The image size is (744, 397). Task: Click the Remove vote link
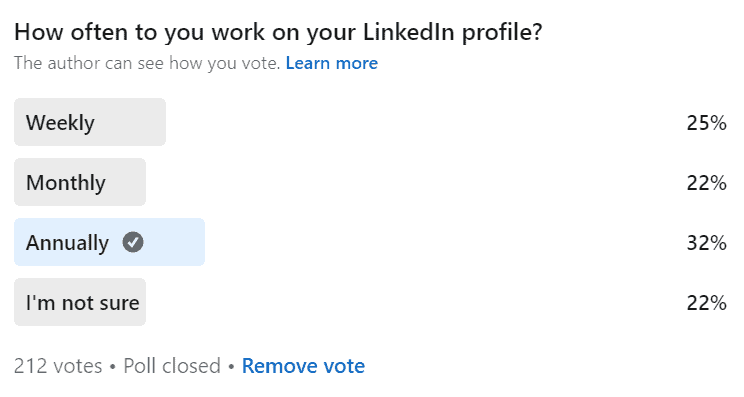click(303, 366)
